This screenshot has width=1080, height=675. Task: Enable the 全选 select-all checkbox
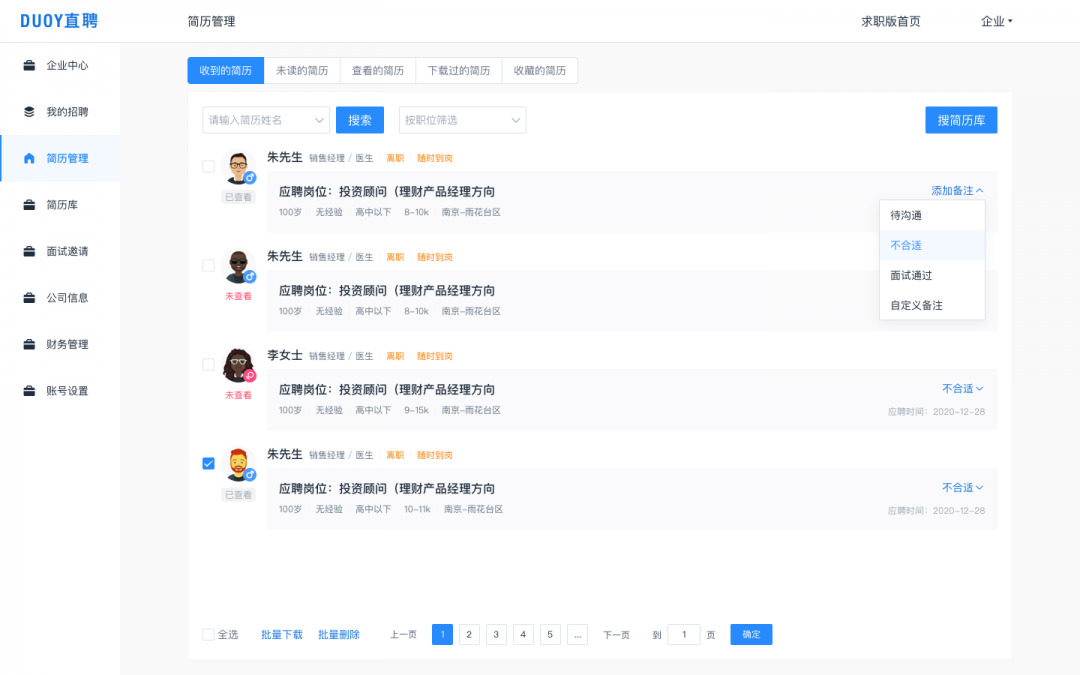point(208,634)
